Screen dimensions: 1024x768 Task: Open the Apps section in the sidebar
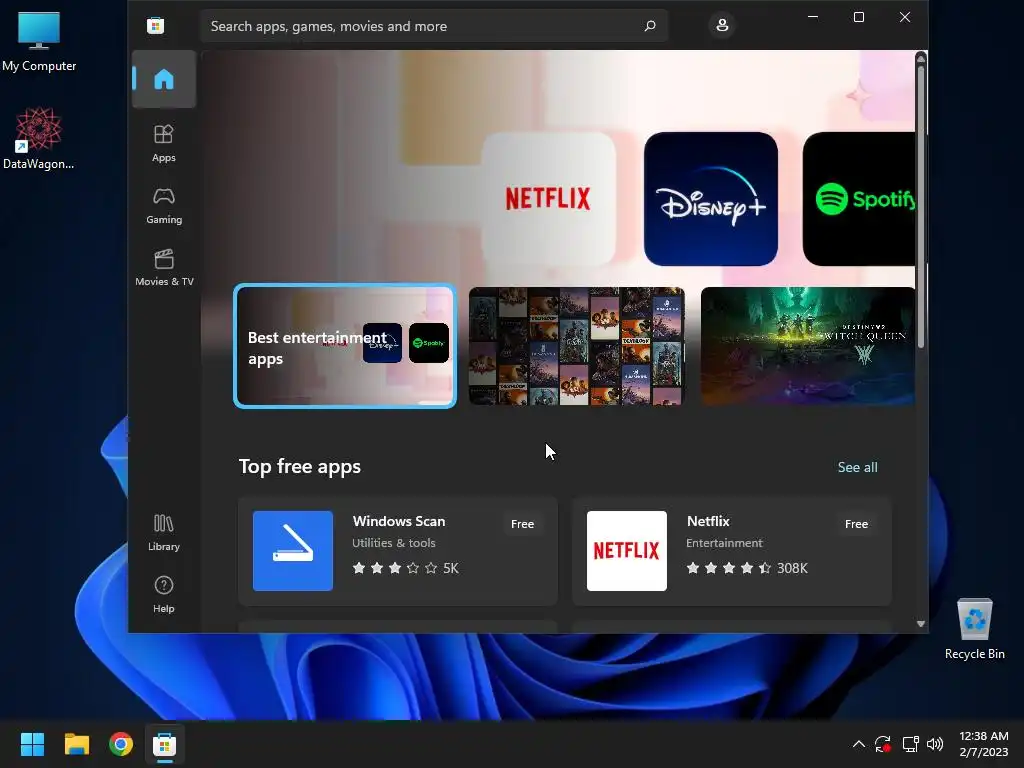(x=164, y=144)
